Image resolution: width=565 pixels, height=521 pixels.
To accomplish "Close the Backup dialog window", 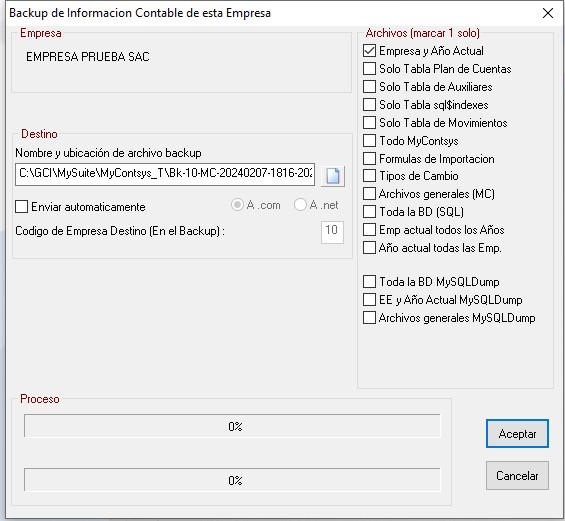I will pyautogui.click(x=548, y=13).
